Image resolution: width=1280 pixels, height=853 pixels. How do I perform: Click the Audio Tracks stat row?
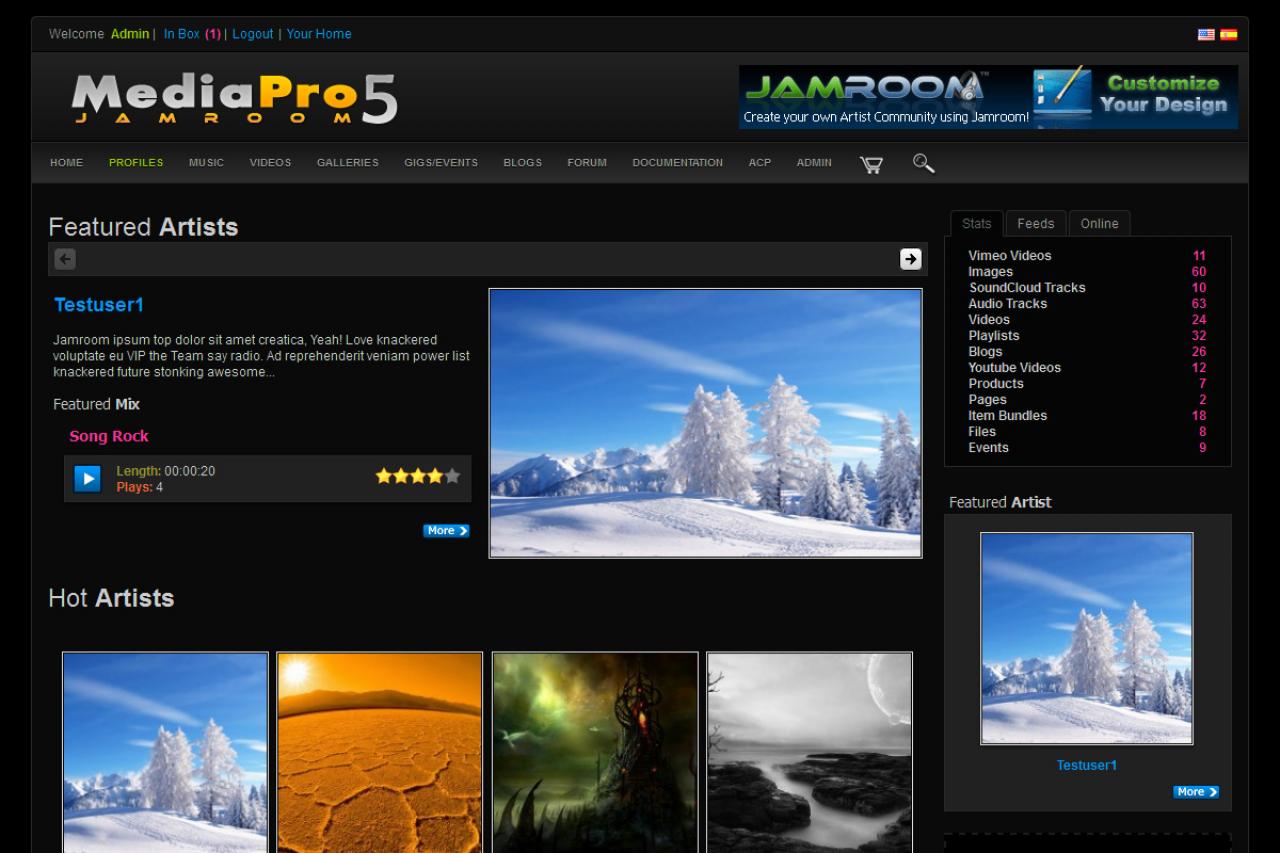(x=1087, y=304)
